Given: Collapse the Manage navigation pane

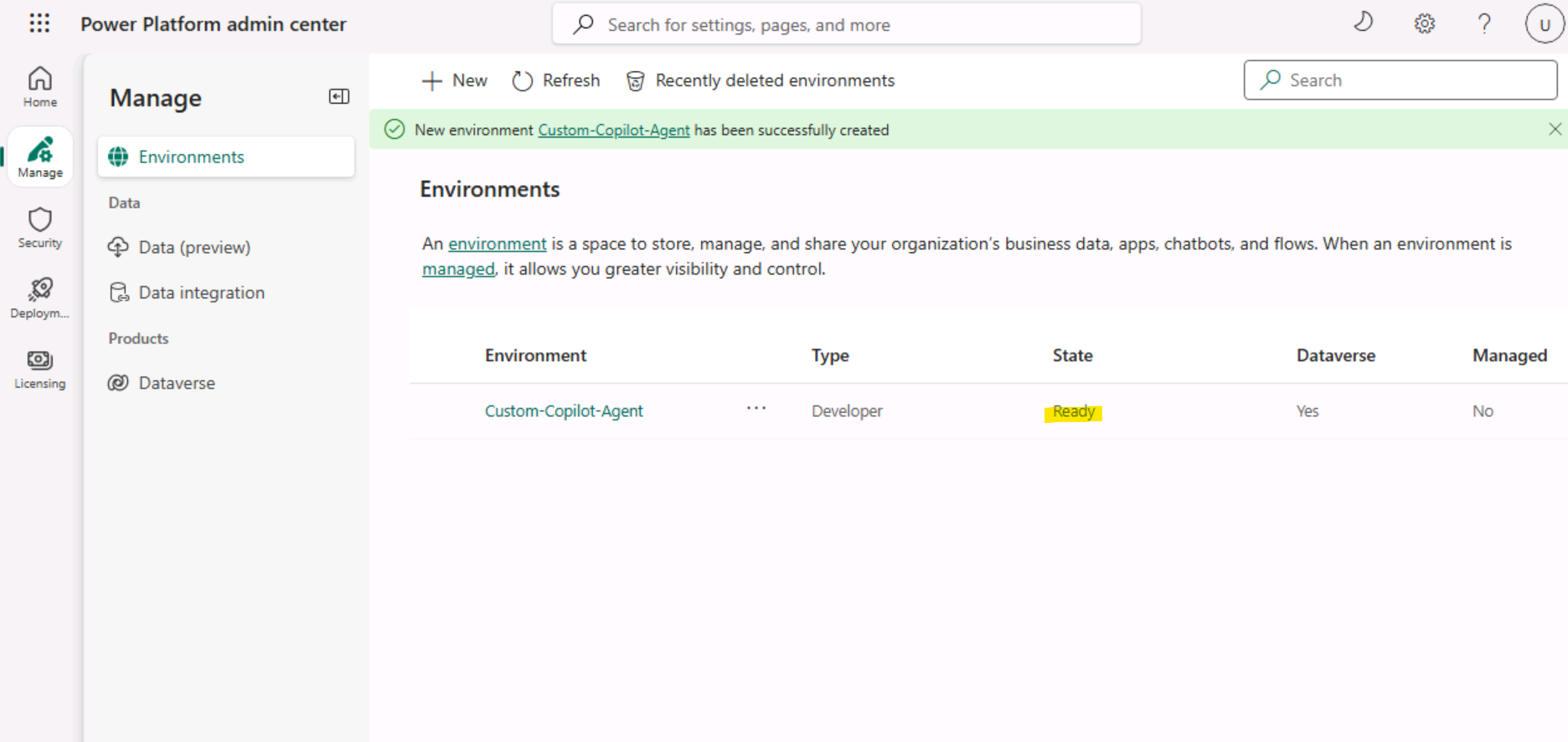Looking at the screenshot, I should tap(338, 96).
